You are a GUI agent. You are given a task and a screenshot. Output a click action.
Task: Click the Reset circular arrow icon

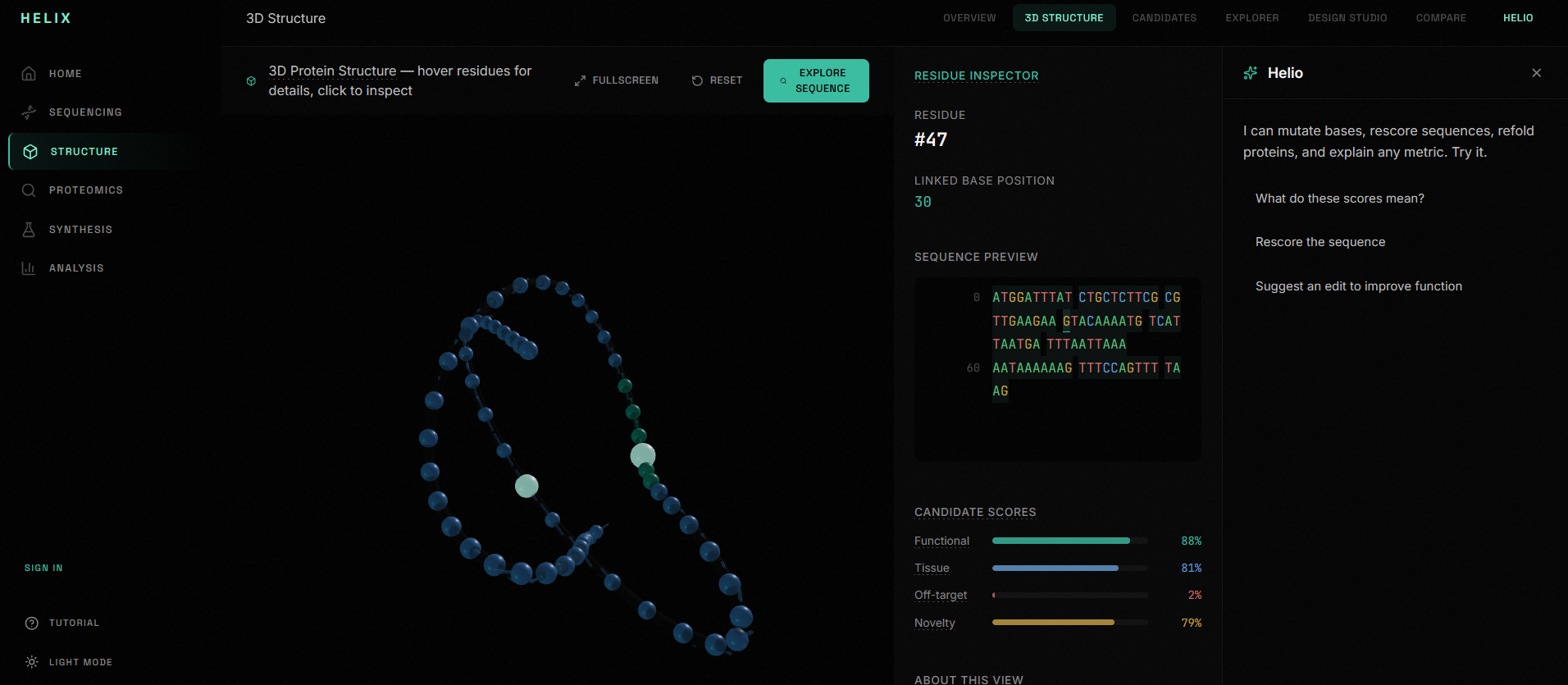(x=697, y=80)
